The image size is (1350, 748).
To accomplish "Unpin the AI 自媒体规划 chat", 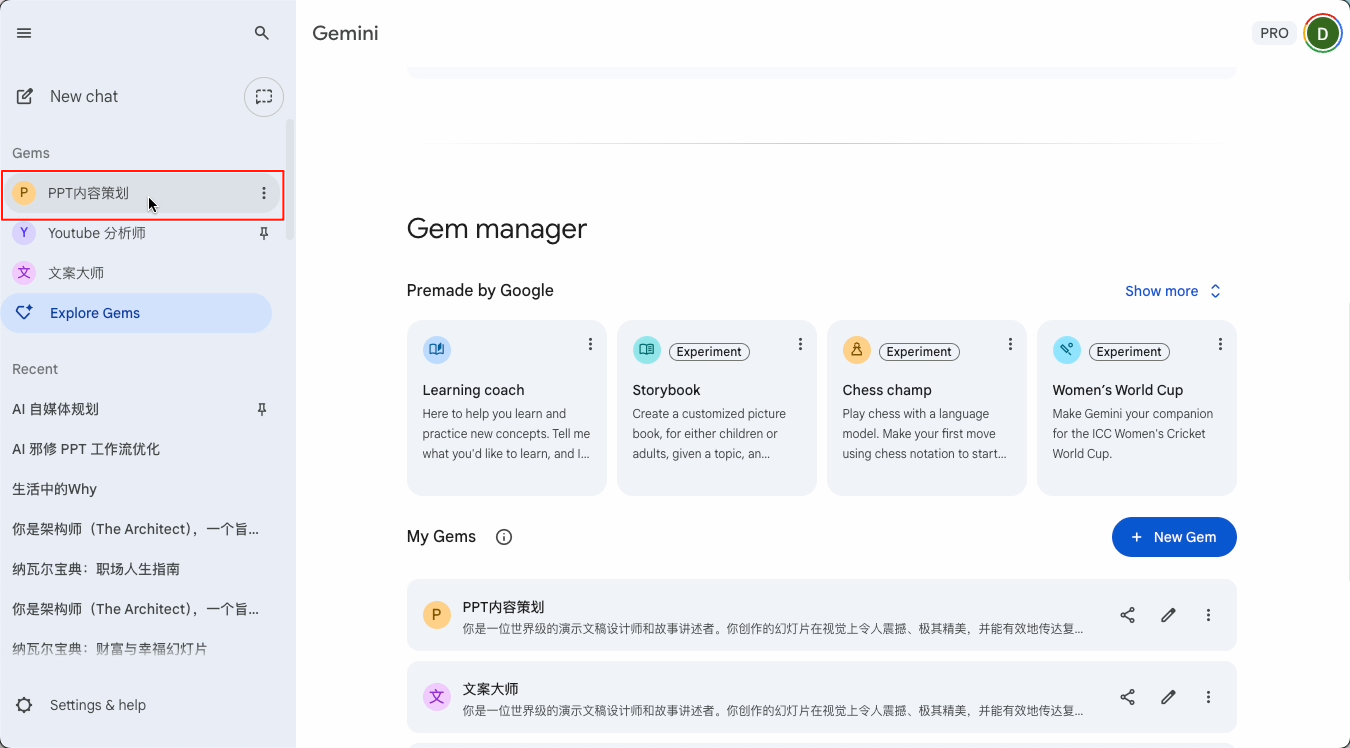I will click(261, 409).
